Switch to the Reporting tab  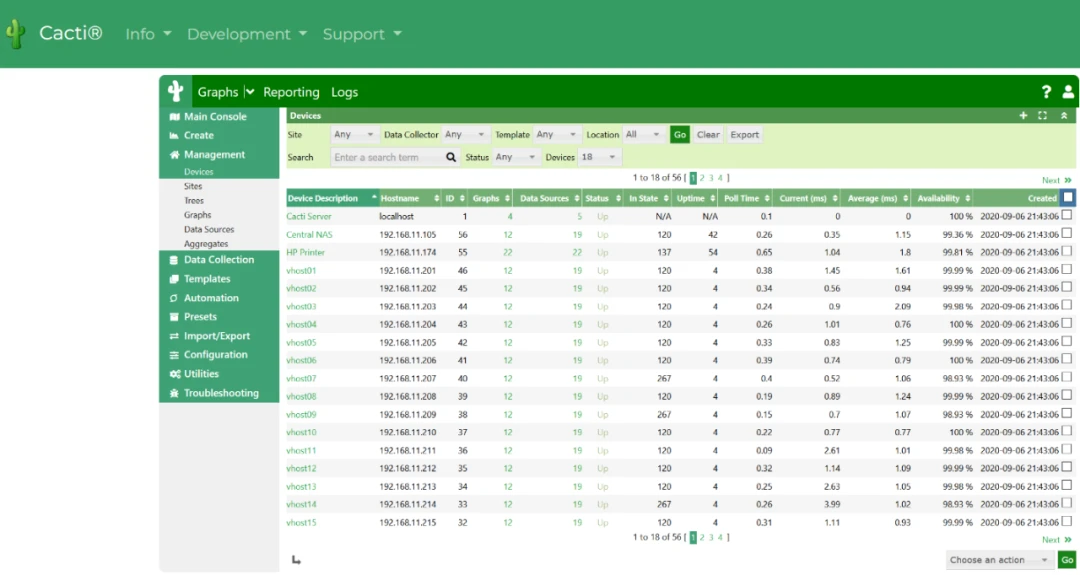pos(291,92)
